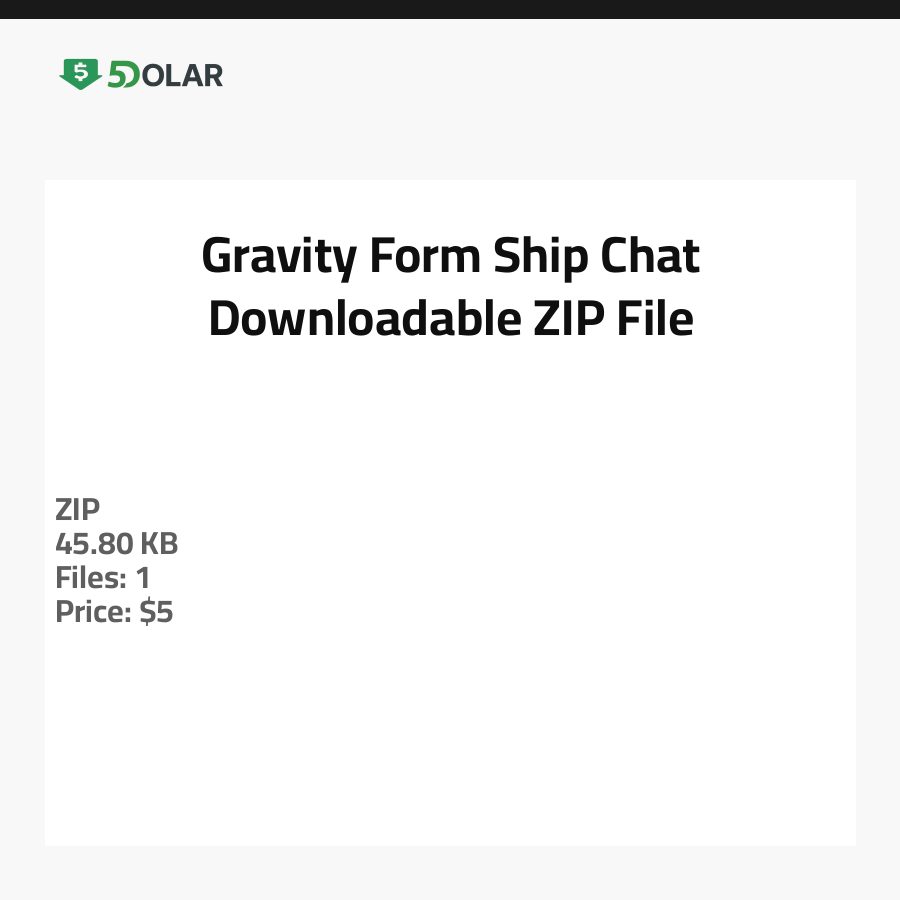Click the $5 price value

click(157, 612)
